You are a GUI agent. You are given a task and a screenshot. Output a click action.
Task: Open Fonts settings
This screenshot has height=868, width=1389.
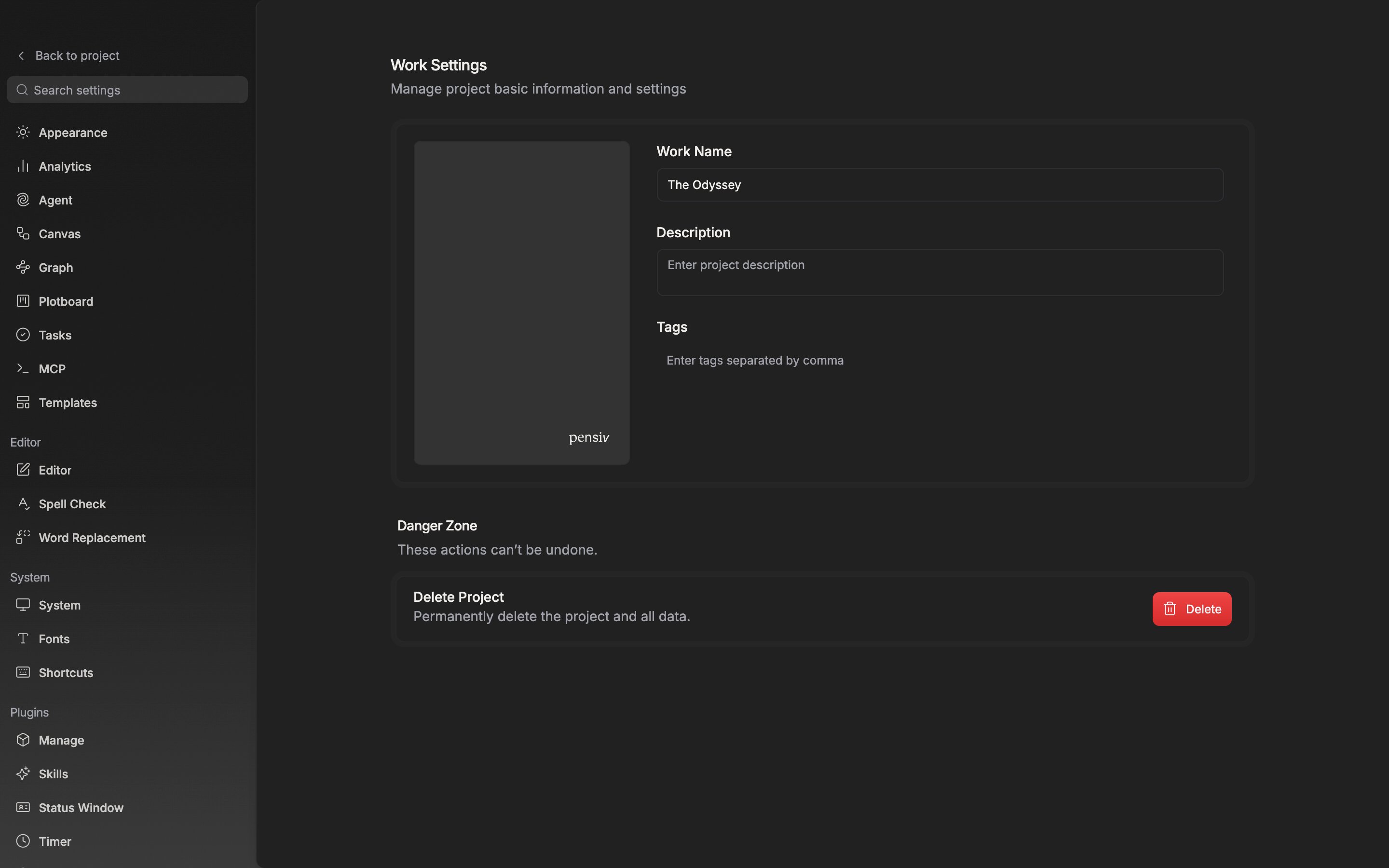(x=127, y=639)
